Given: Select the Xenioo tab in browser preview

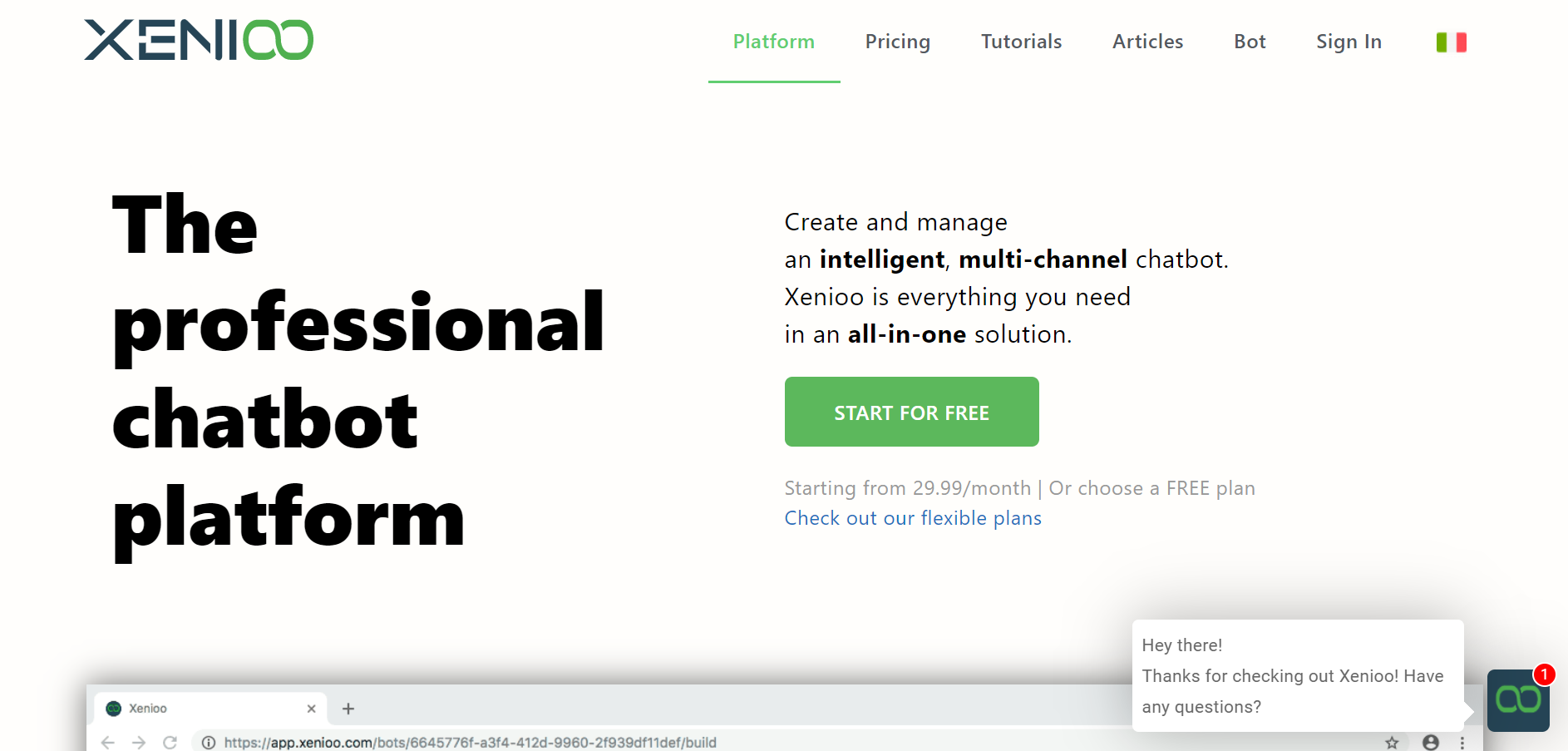Looking at the screenshot, I should (210, 709).
